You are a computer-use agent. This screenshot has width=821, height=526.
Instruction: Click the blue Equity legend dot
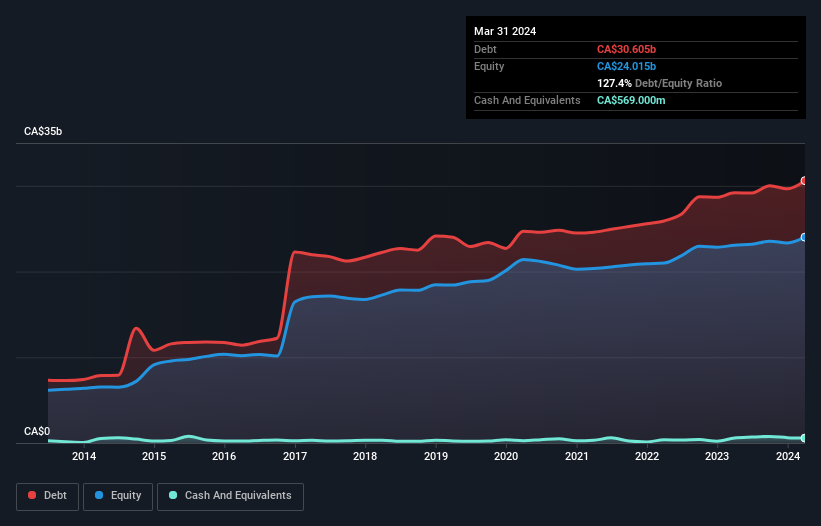point(99,495)
